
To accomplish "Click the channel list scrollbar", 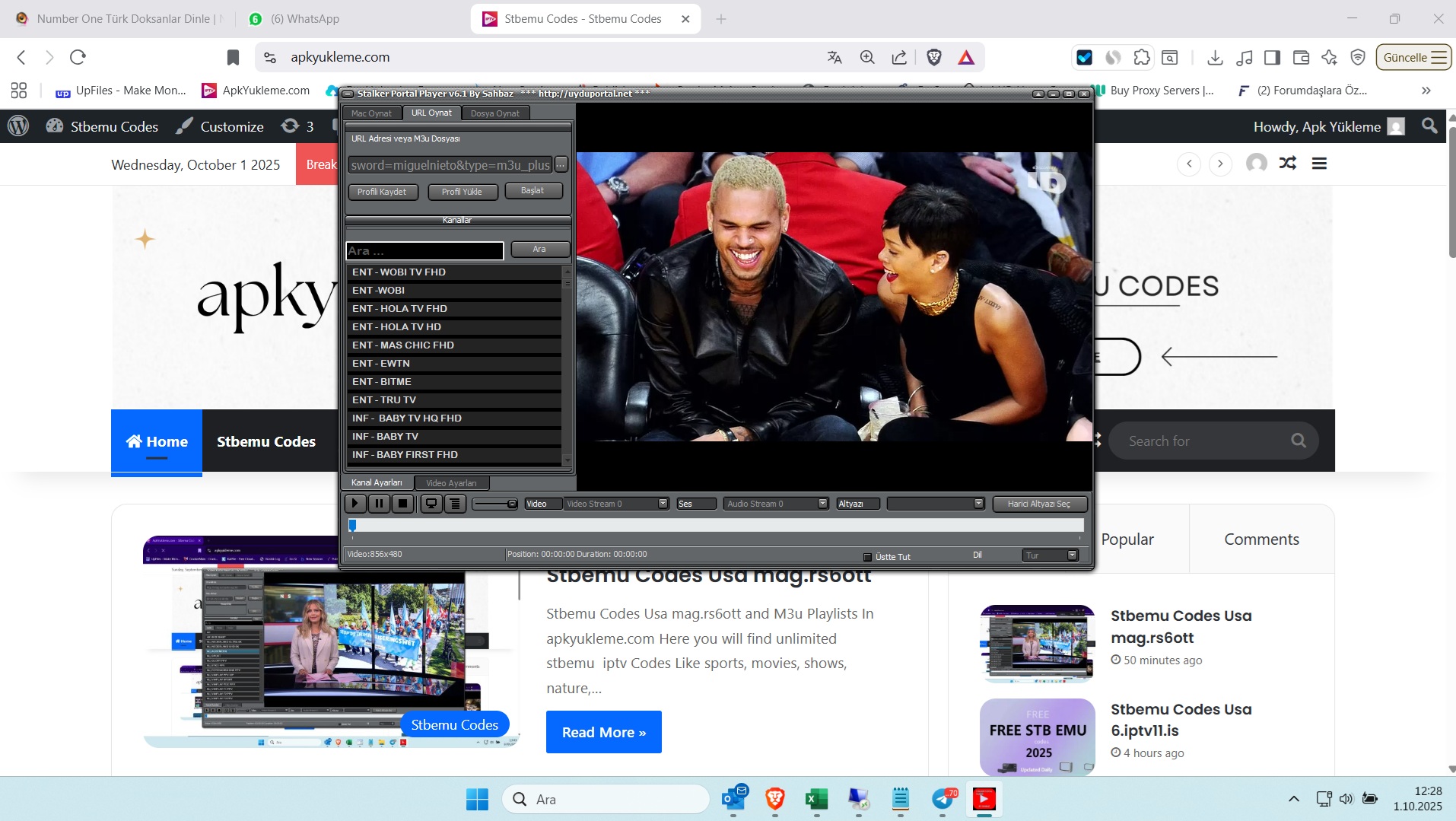I will 567,365.
